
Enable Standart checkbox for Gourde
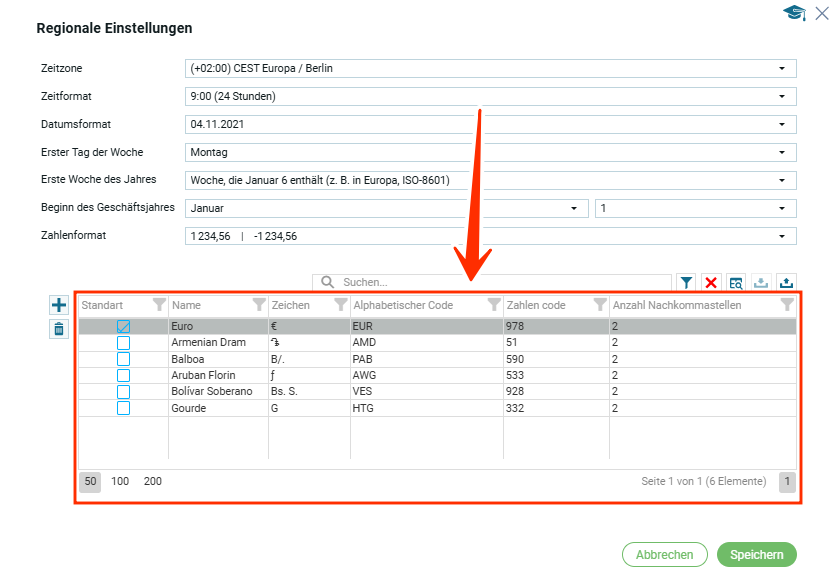[x=124, y=408]
